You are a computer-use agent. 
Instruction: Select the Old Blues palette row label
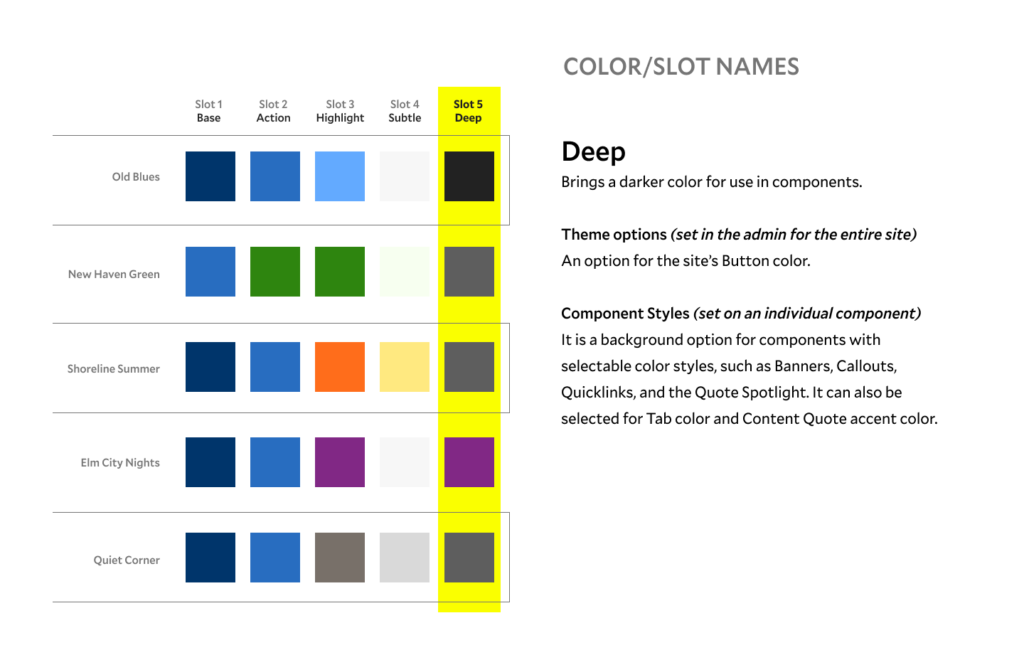136,177
